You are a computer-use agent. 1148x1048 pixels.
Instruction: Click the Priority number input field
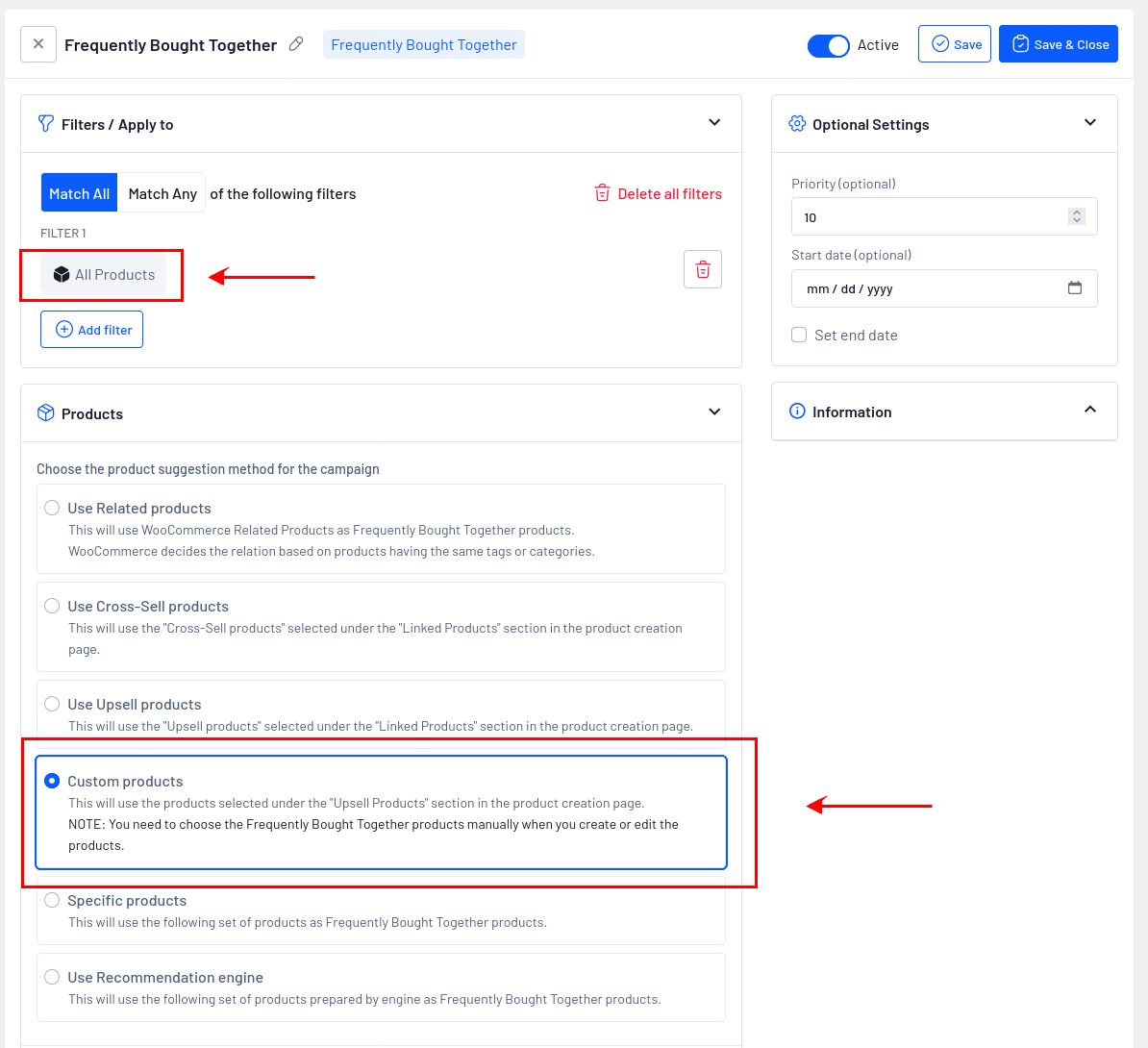pyautogui.click(x=928, y=217)
